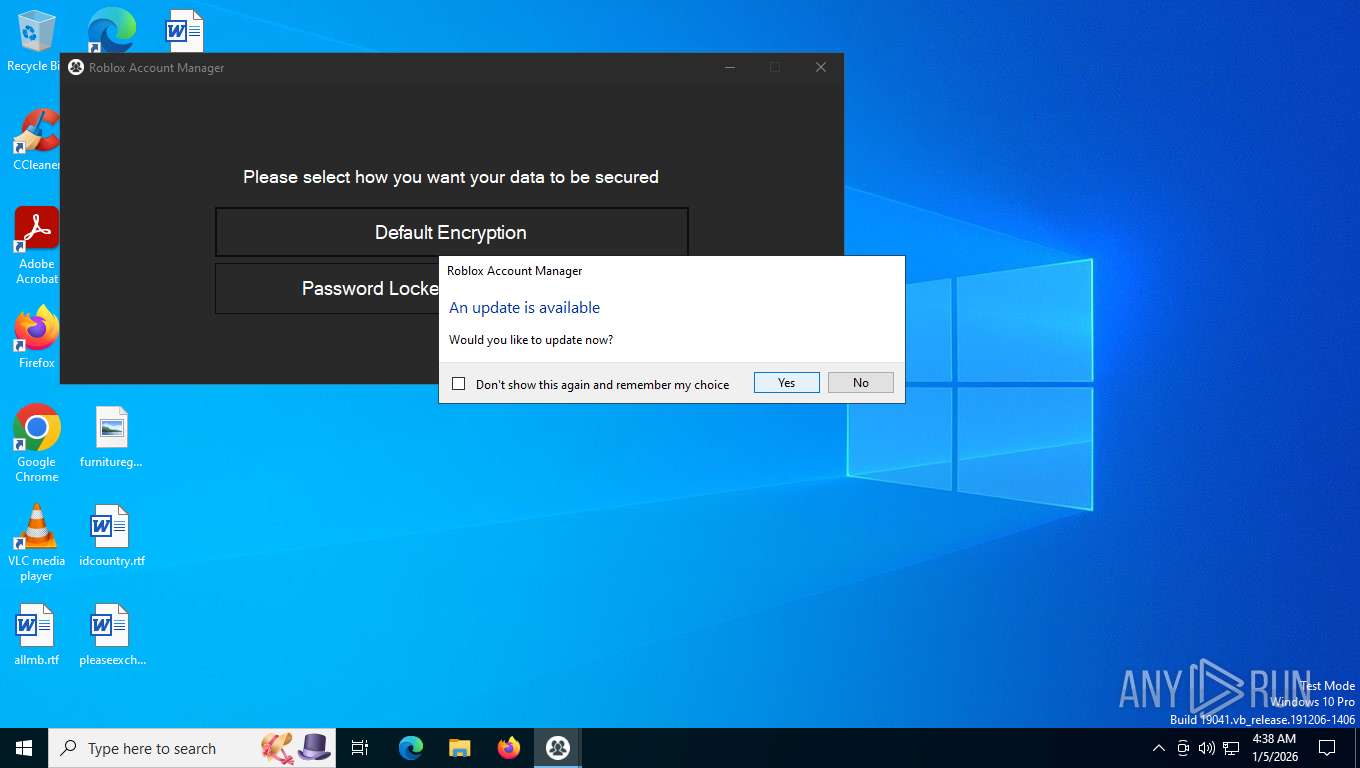Image resolution: width=1360 pixels, height=768 pixels.
Task: Click the taskbar search box
Action: pyautogui.click(x=192, y=748)
